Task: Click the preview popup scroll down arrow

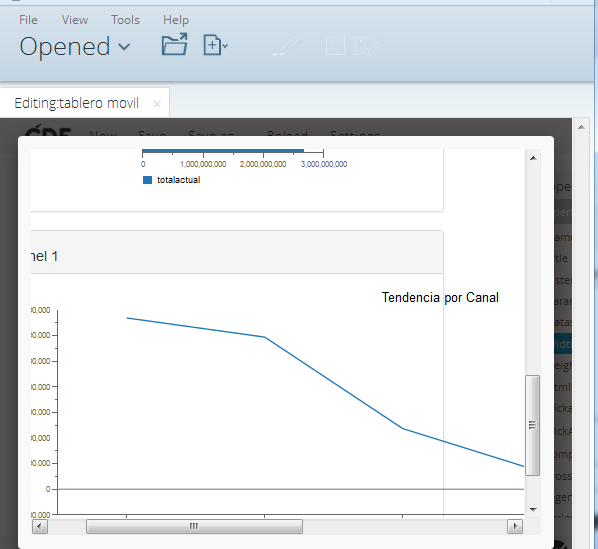Action: pyautogui.click(x=533, y=509)
